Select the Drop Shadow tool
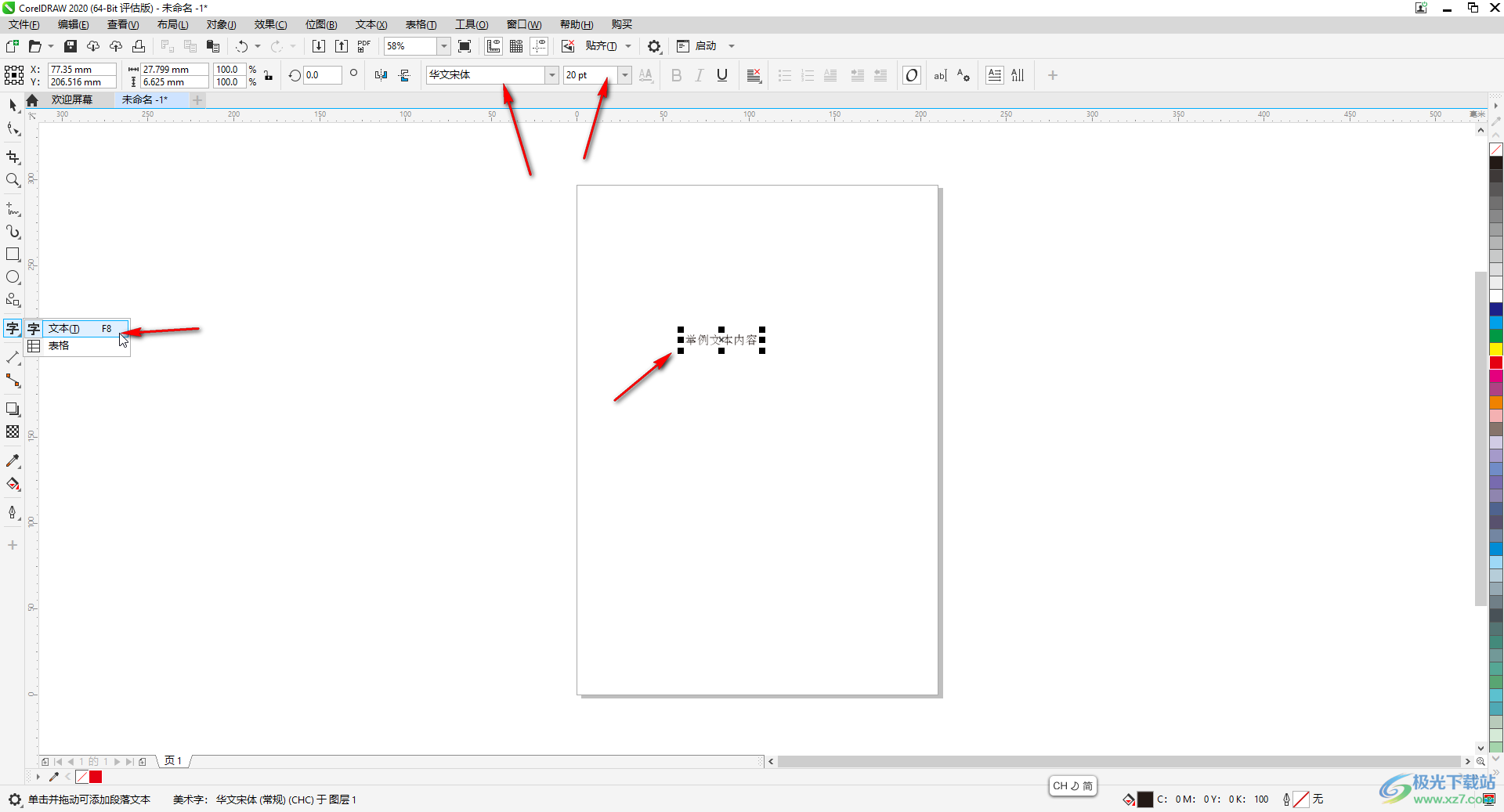This screenshot has height=812, width=1504. click(13, 409)
